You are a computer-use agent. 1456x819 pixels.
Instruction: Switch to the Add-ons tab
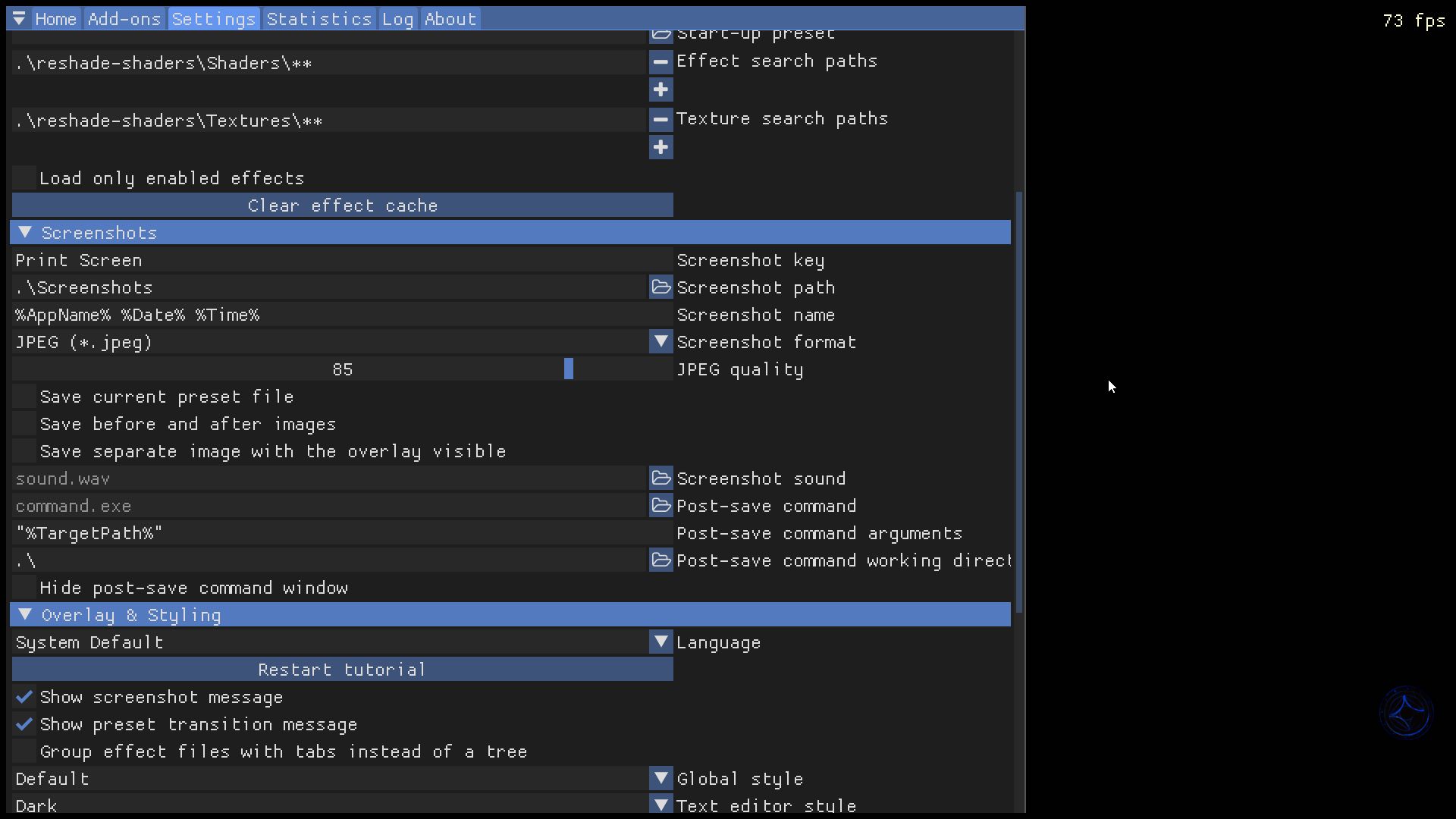tap(124, 19)
